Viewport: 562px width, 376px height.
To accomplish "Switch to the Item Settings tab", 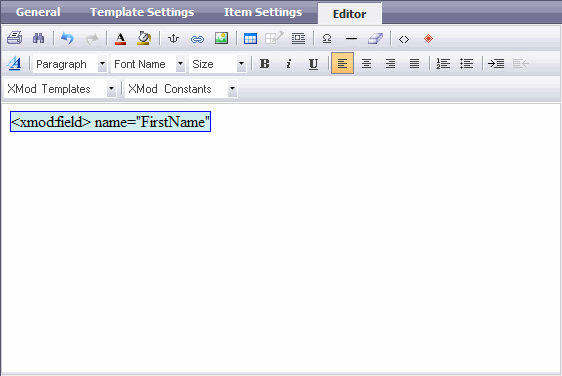I will 263,12.
